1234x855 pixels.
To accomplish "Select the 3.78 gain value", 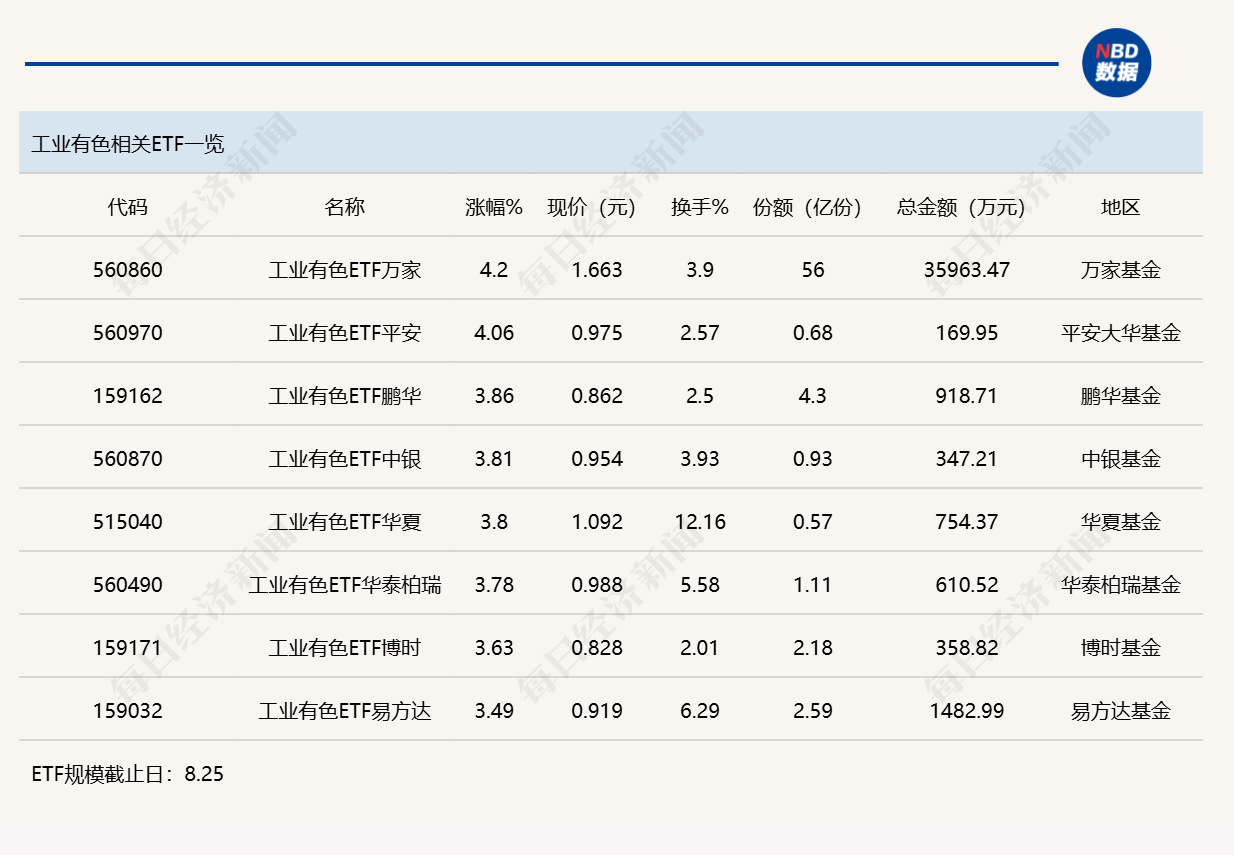I will [494, 585].
